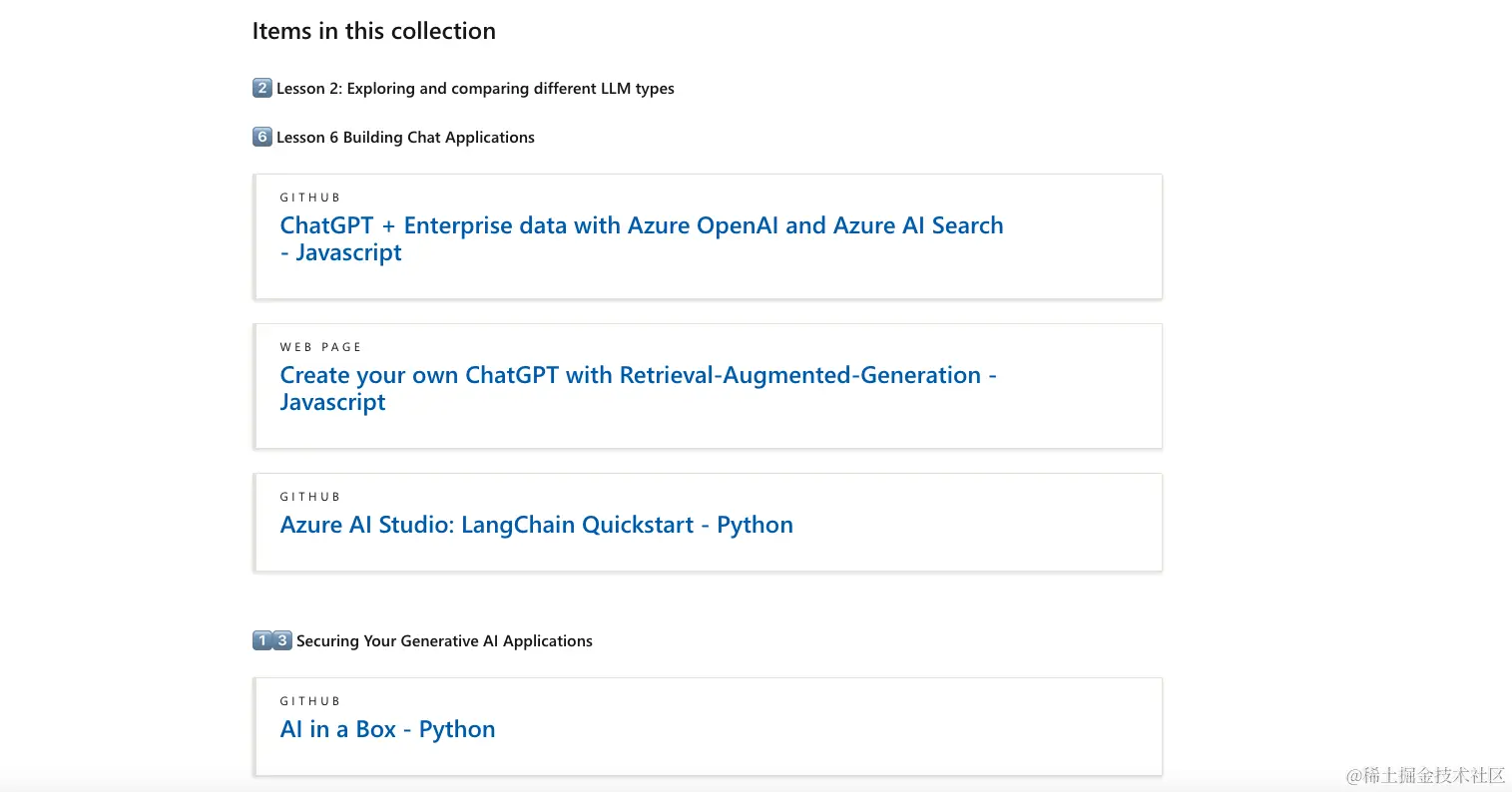This screenshot has width=1512, height=792.
Task: Click Lesson 2: Exploring and comparing different LLM types
Action: tap(475, 88)
